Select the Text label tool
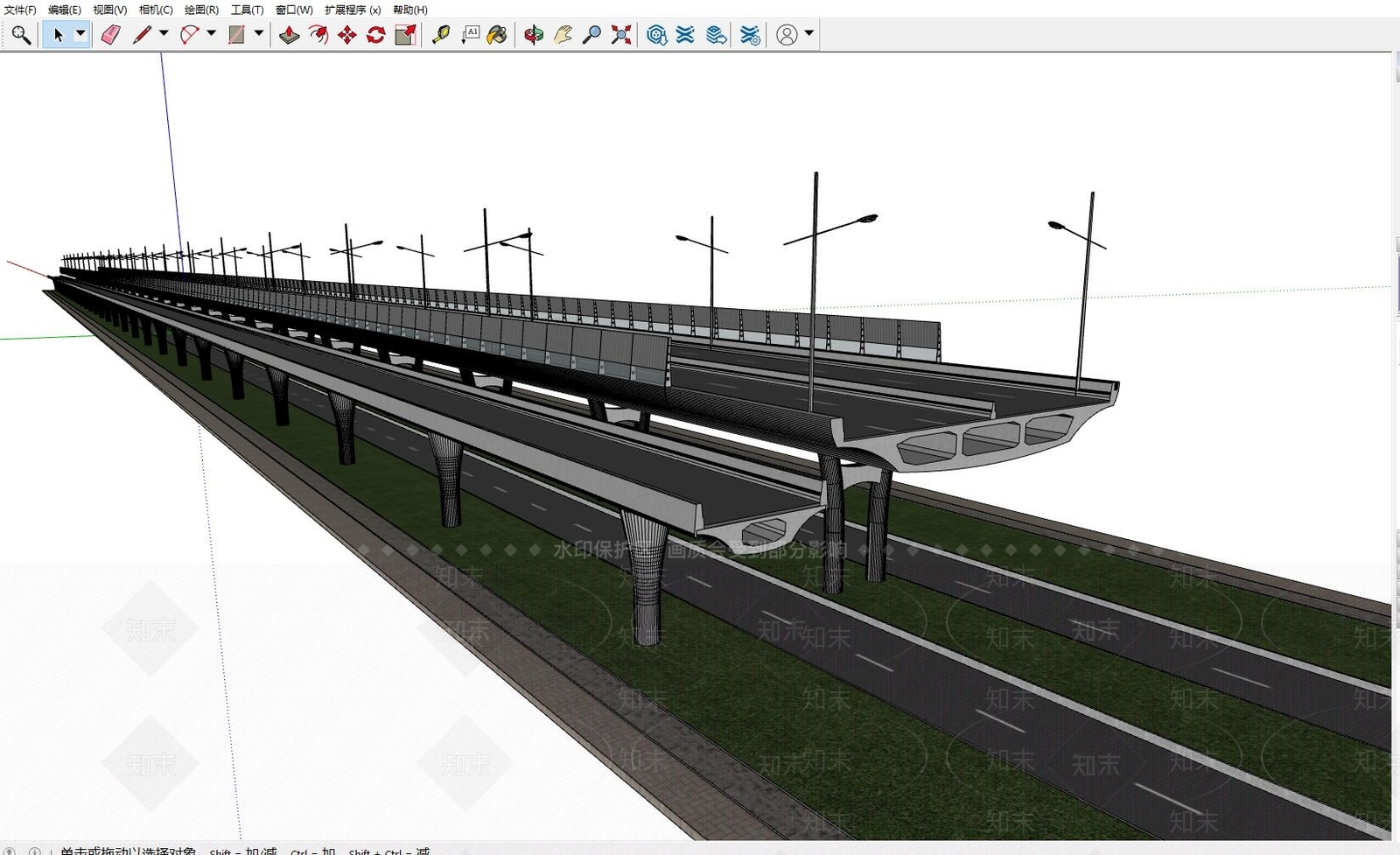The height and width of the screenshot is (855, 1400). point(470,35)
